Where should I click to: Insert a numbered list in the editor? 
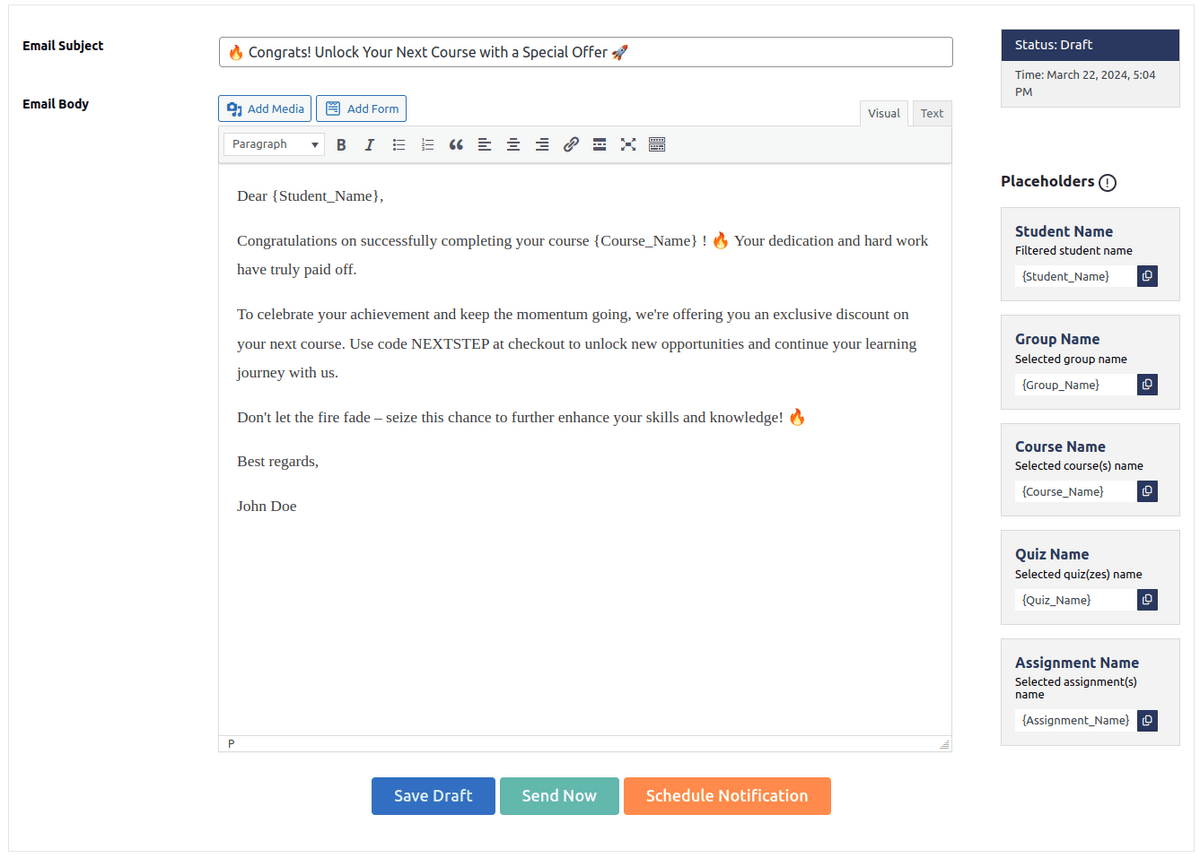coord(427,144)
